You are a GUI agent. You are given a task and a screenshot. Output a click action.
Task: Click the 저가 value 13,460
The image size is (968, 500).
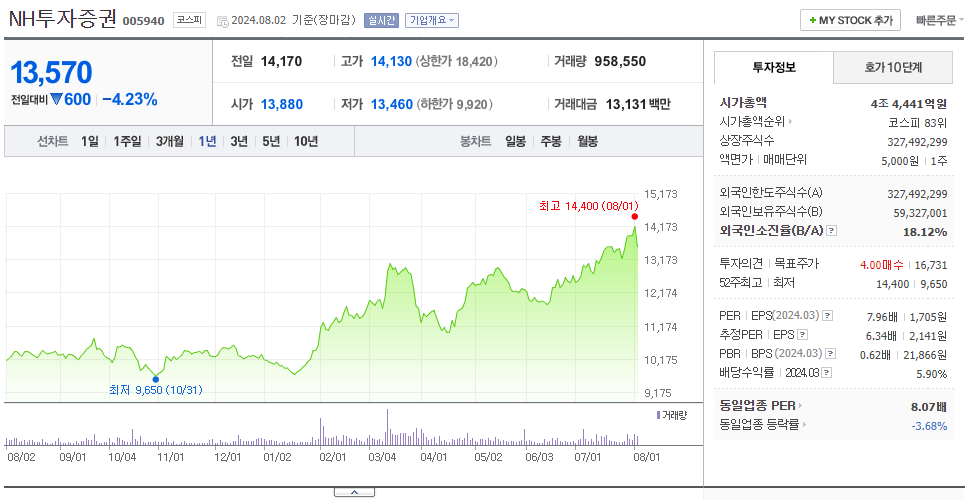click(x=391, y=104)
